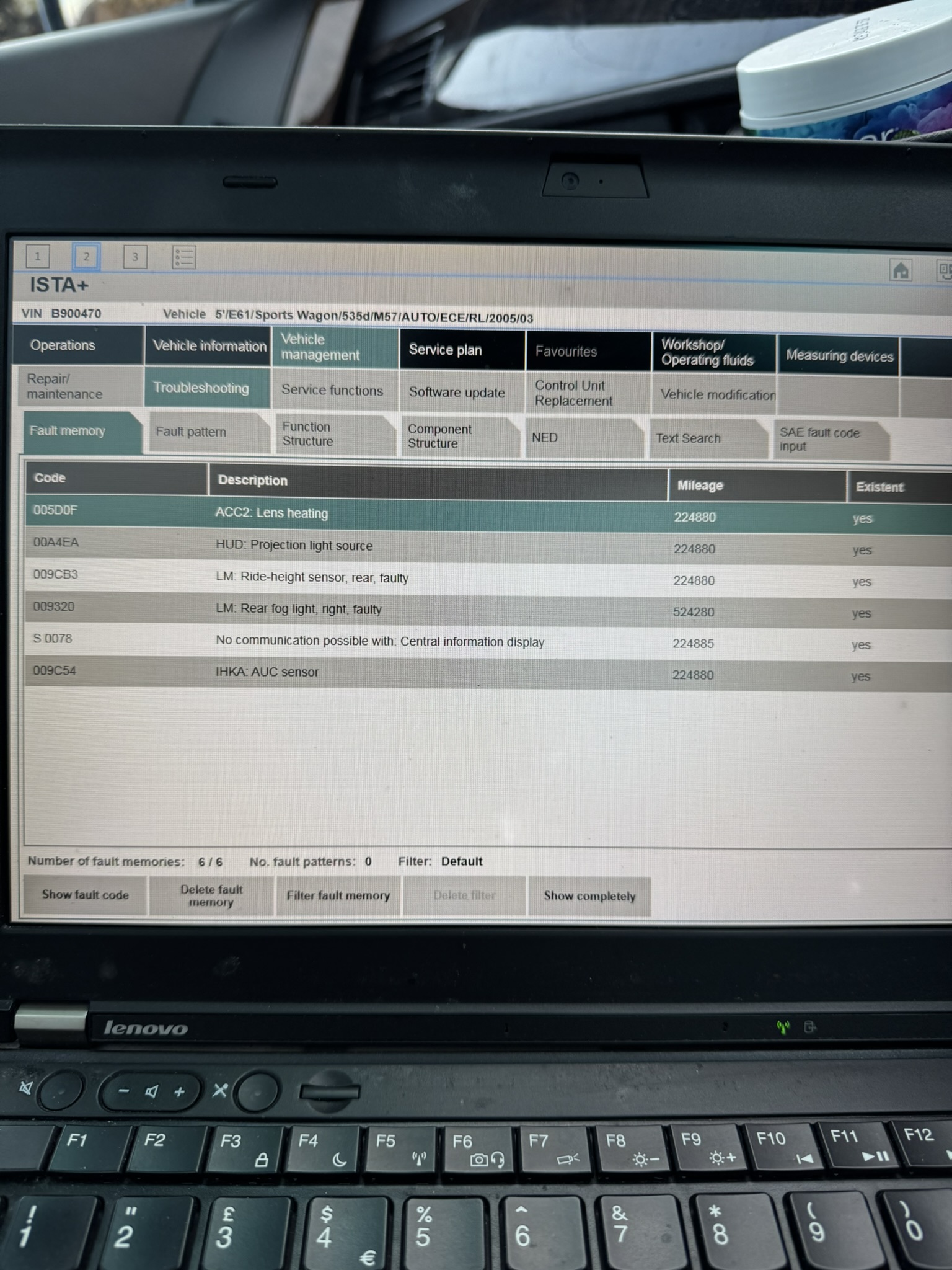Open the Service plan tab
The height and width of the screenshot is (1270, 952).
tap(462, 350)
